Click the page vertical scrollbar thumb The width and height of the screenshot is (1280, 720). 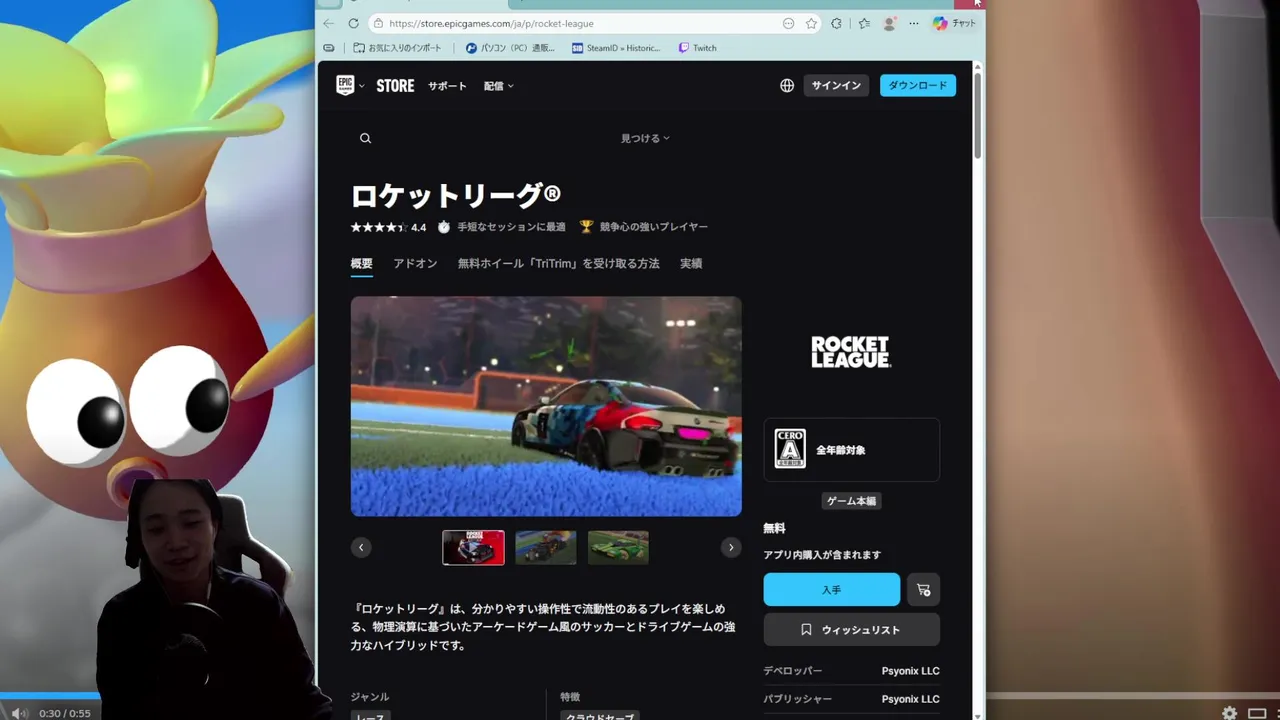pyautogui.click(x=977, y=114)
